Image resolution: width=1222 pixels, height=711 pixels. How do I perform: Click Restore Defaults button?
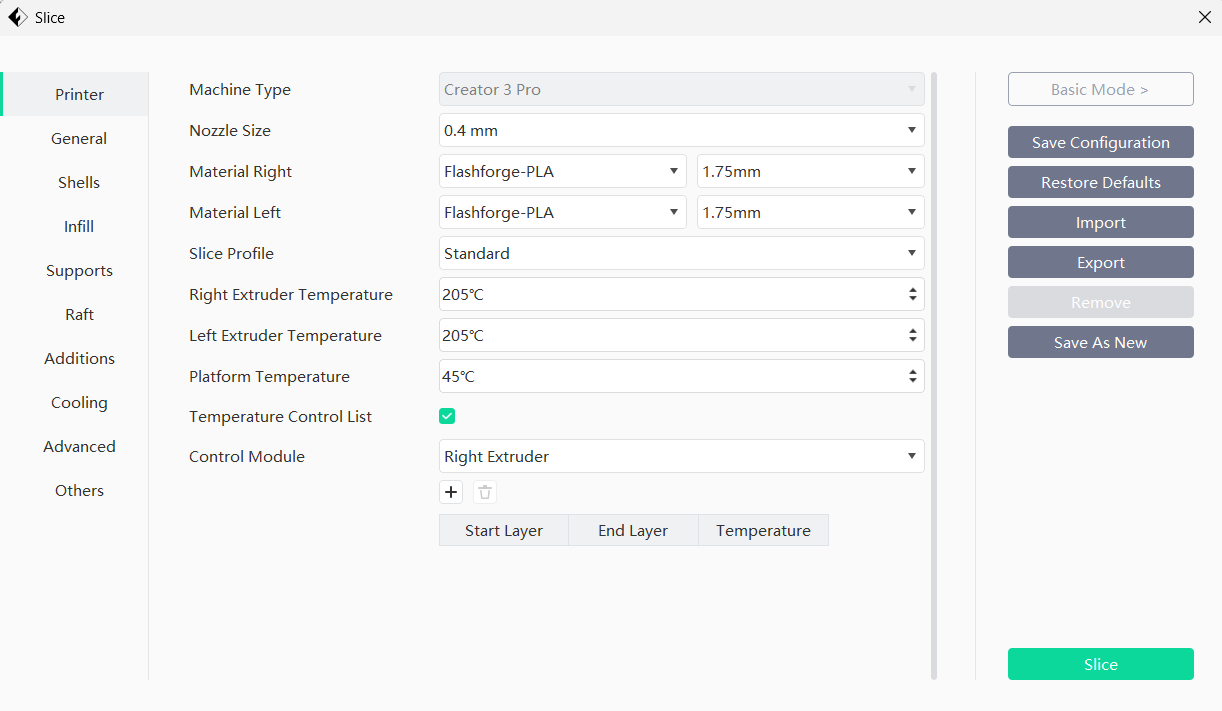(x=1100, y=182)
